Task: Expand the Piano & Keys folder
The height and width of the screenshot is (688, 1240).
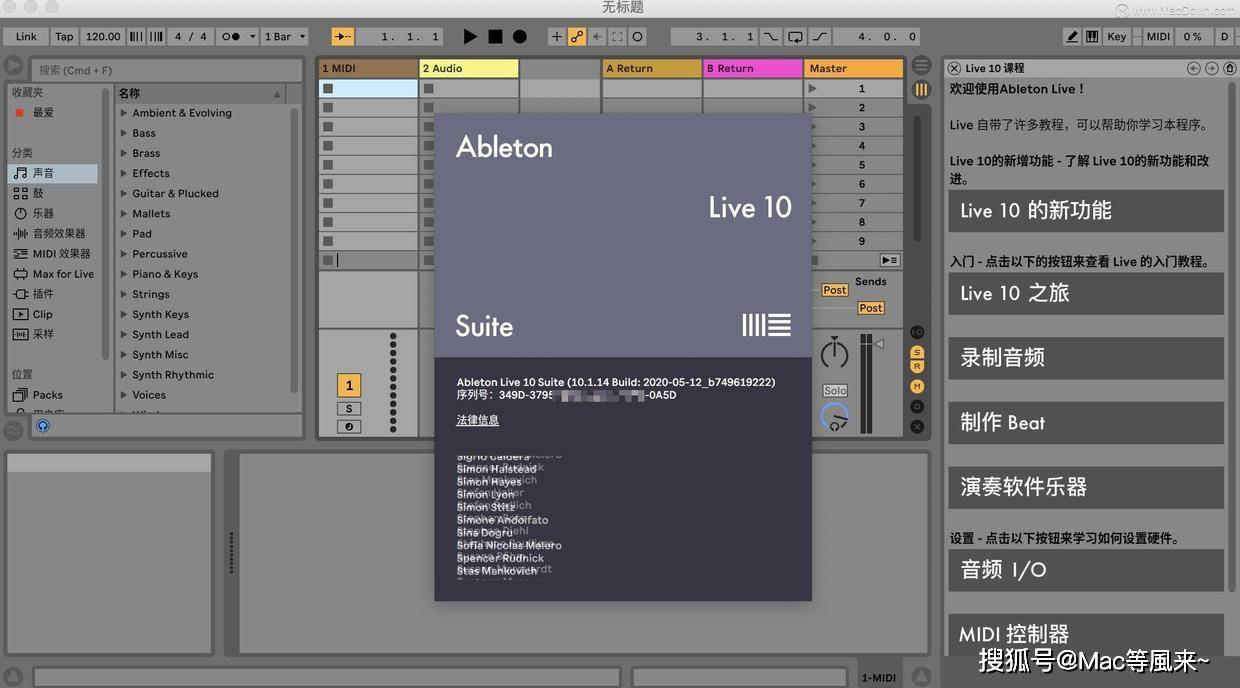Action: (124, 274)
